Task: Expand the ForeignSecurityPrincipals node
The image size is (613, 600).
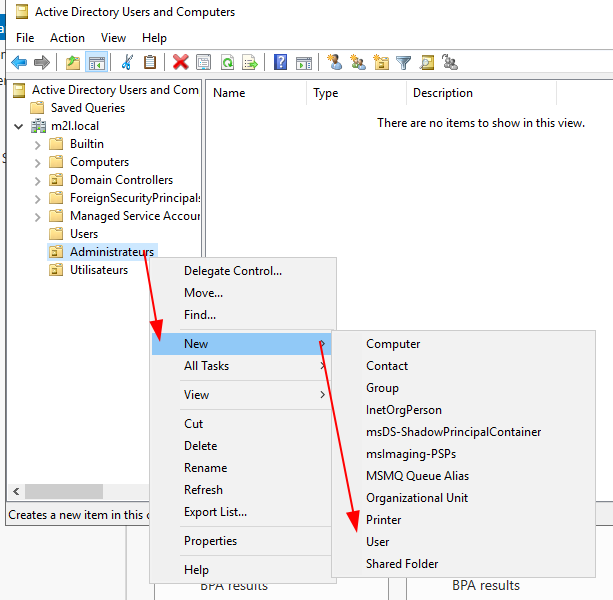Action: 37,199
